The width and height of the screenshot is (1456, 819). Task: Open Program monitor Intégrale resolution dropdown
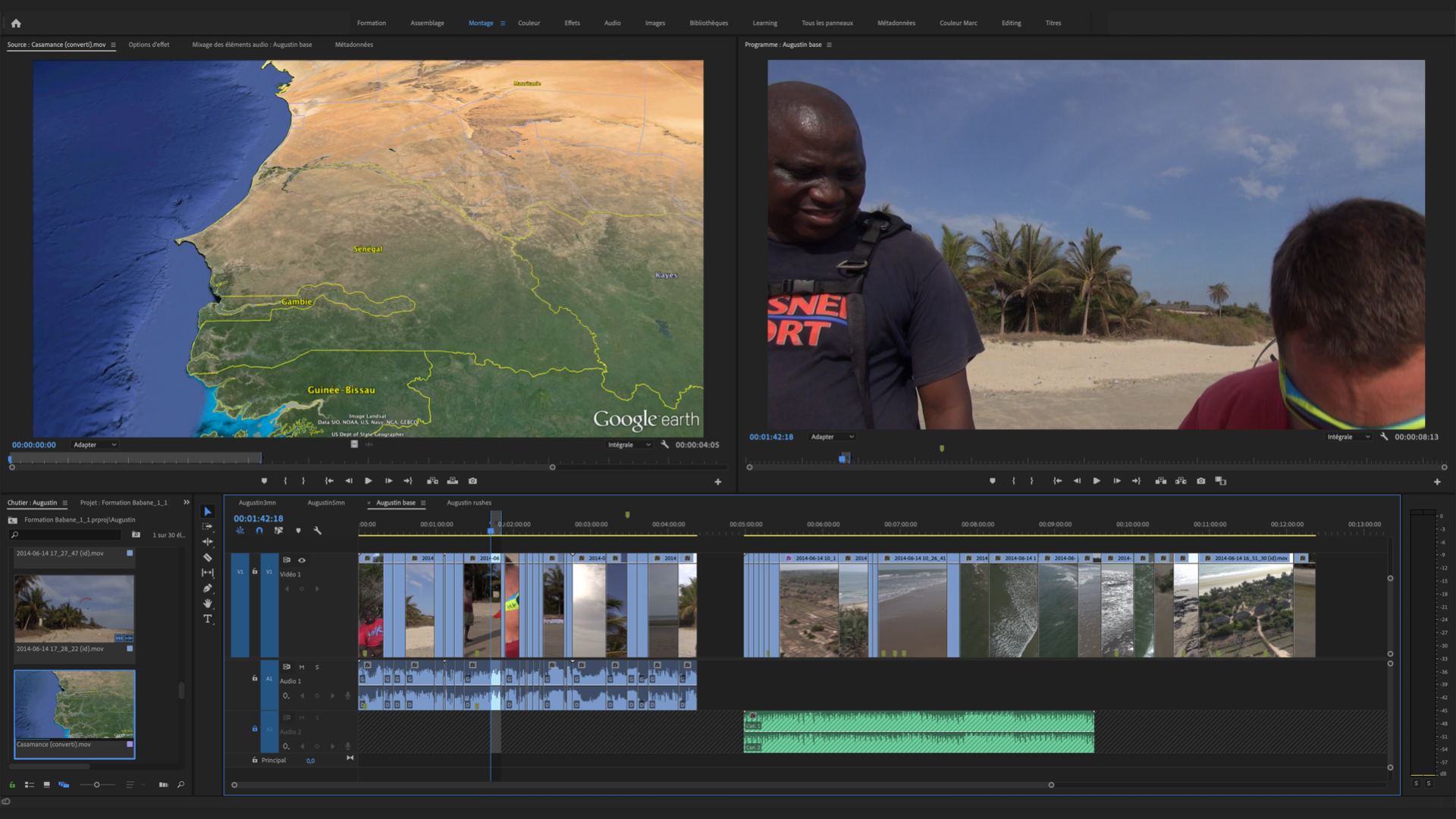[1348, 437]
